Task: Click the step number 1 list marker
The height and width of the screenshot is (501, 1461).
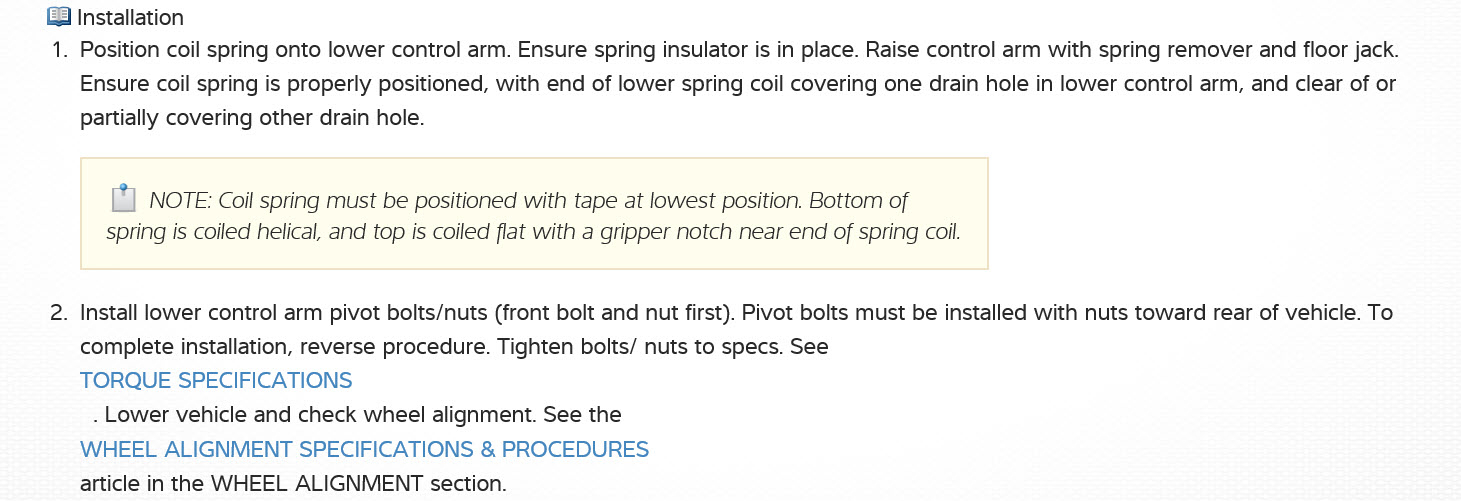Action: (x=59, y=50)
